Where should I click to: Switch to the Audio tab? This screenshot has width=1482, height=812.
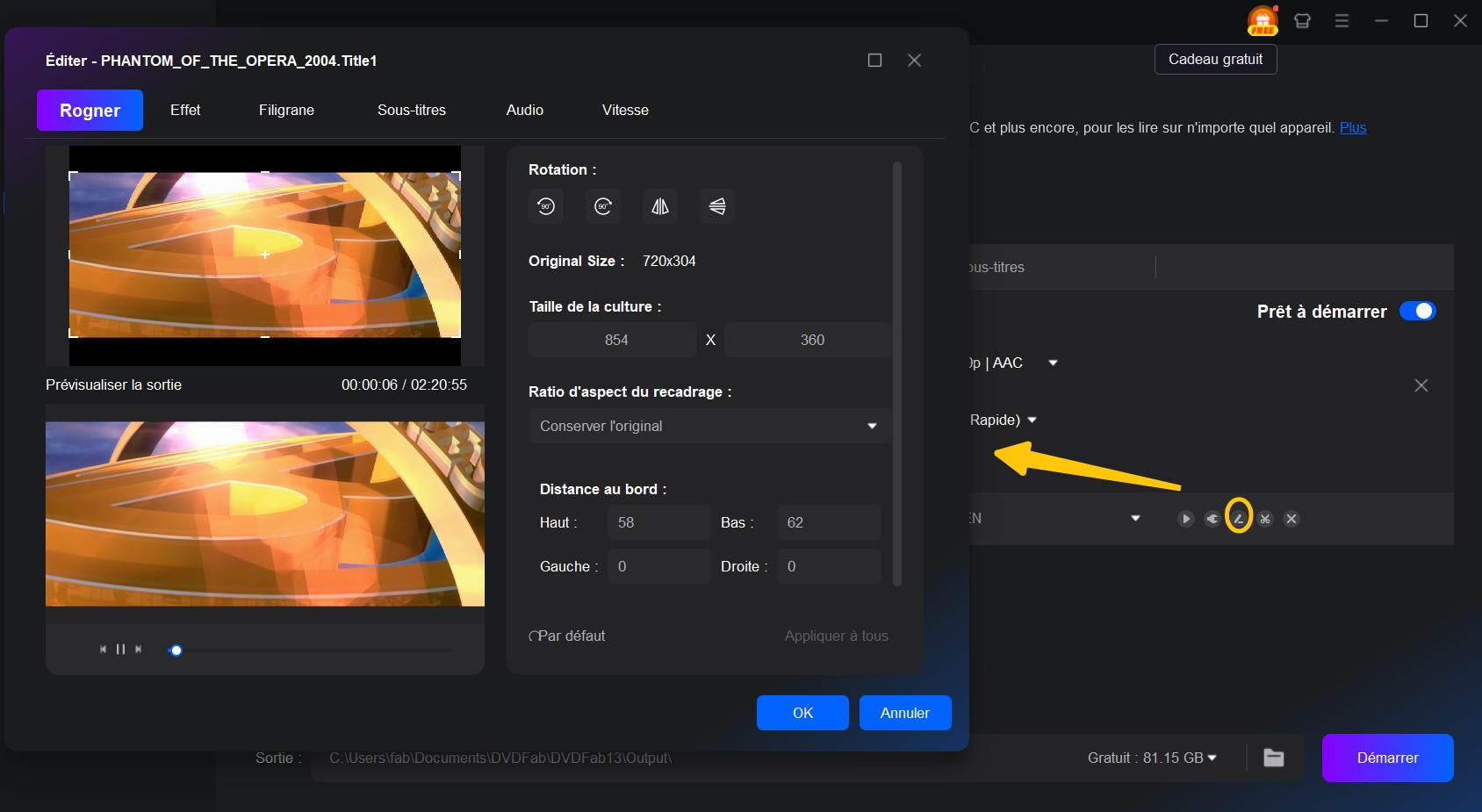pyautogui.click(x=525, y=110)
